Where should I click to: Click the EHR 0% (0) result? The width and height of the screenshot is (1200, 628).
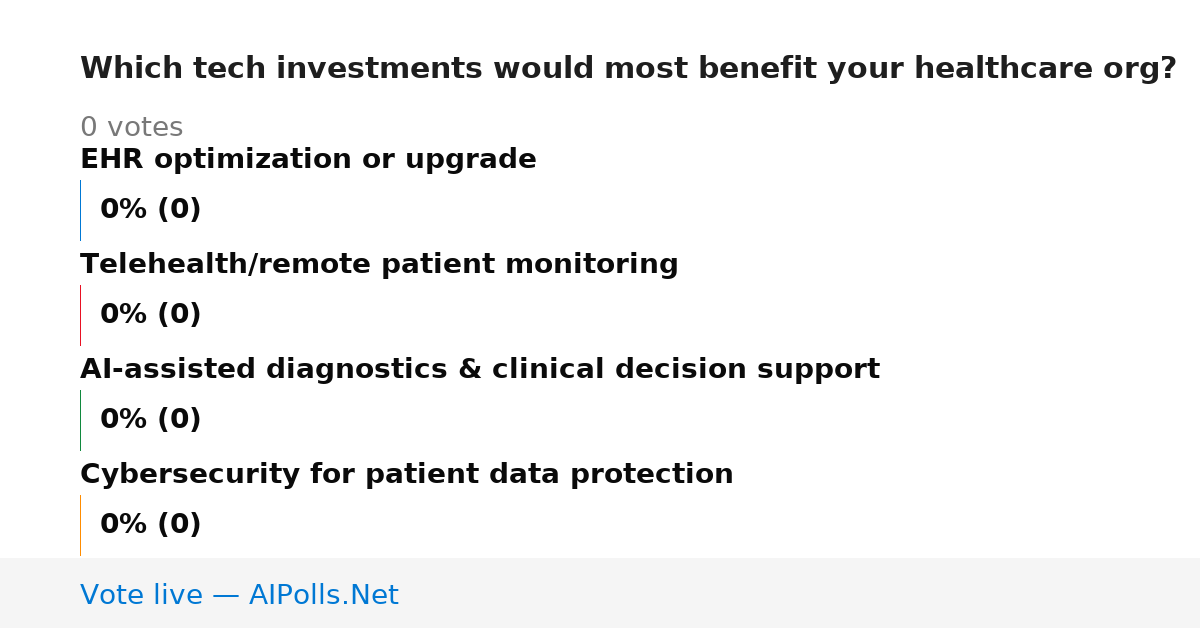coord(151,210)
